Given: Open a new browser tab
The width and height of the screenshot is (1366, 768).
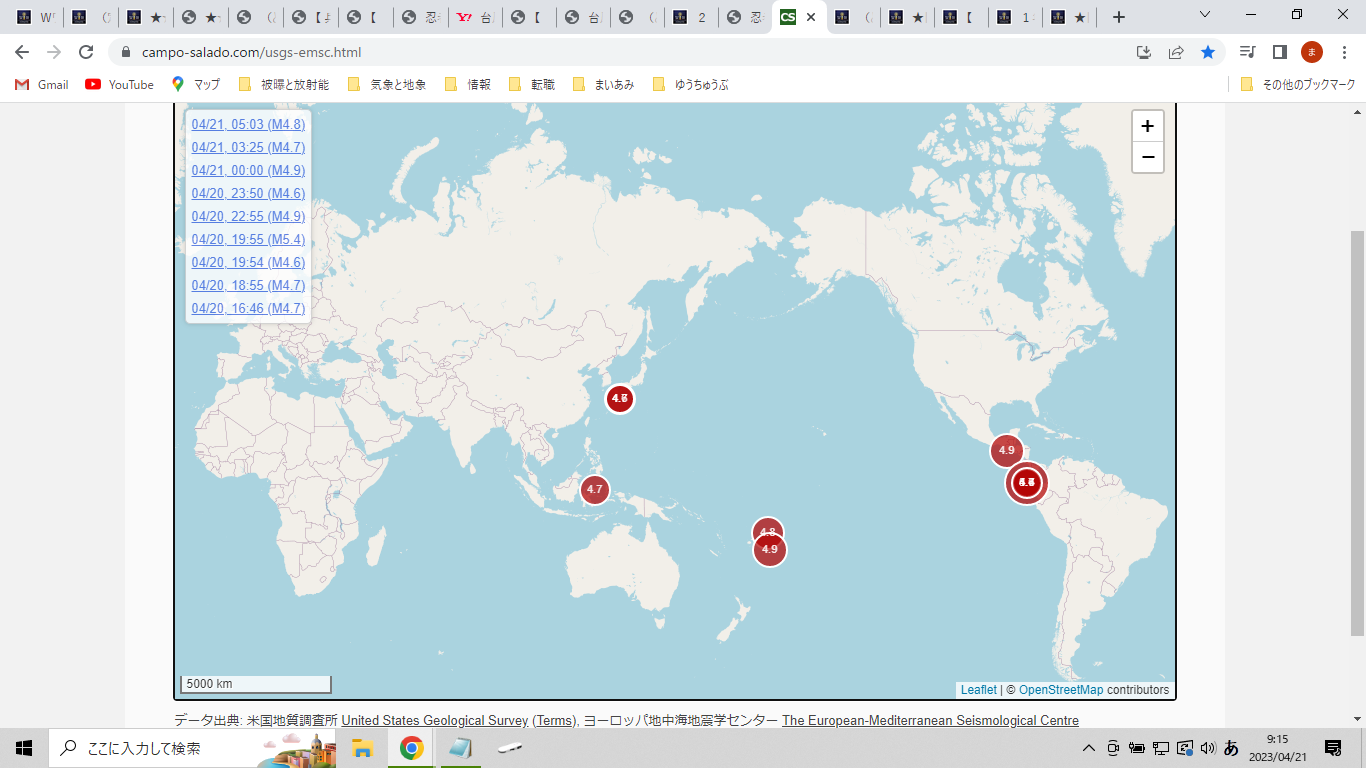Looking at the screenshot, I should click(x=1118, y=17).
